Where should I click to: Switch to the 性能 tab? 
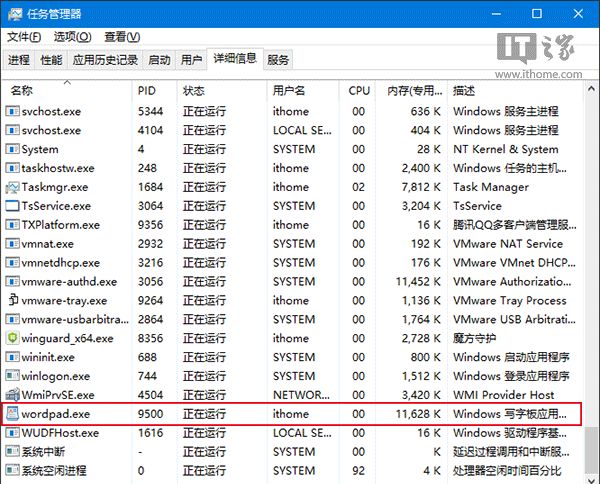coord(51,60)
